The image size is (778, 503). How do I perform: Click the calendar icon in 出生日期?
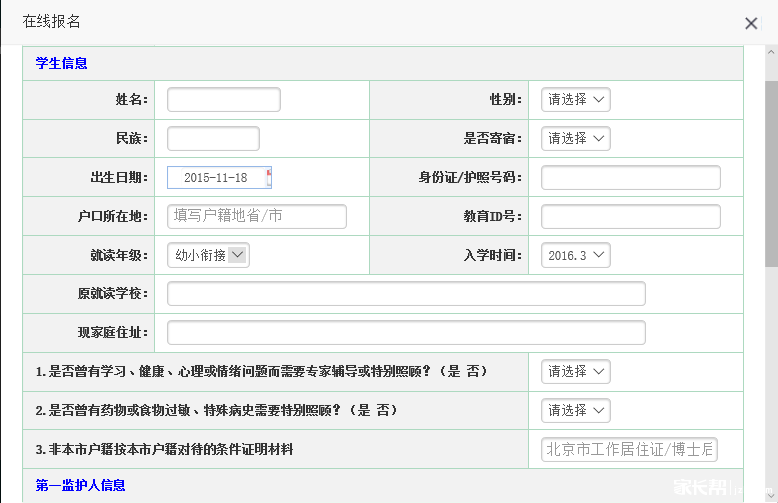(268, 178)
